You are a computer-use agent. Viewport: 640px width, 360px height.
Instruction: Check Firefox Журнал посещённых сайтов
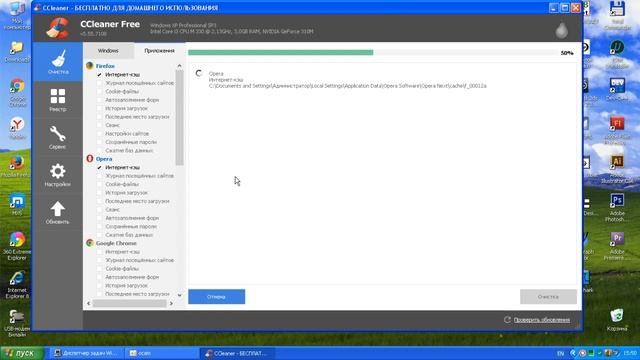[100, 83]
